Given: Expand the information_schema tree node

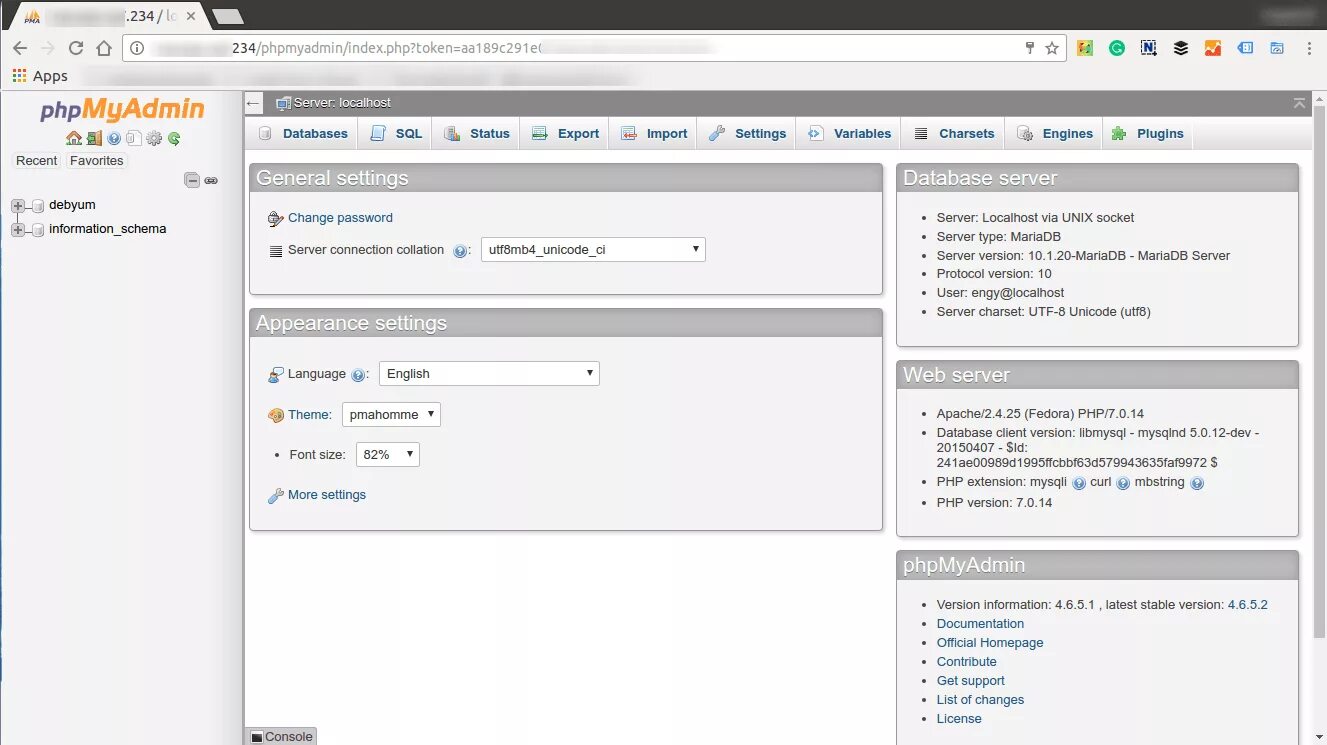Looking at the screenshot, I should (17, 229).
